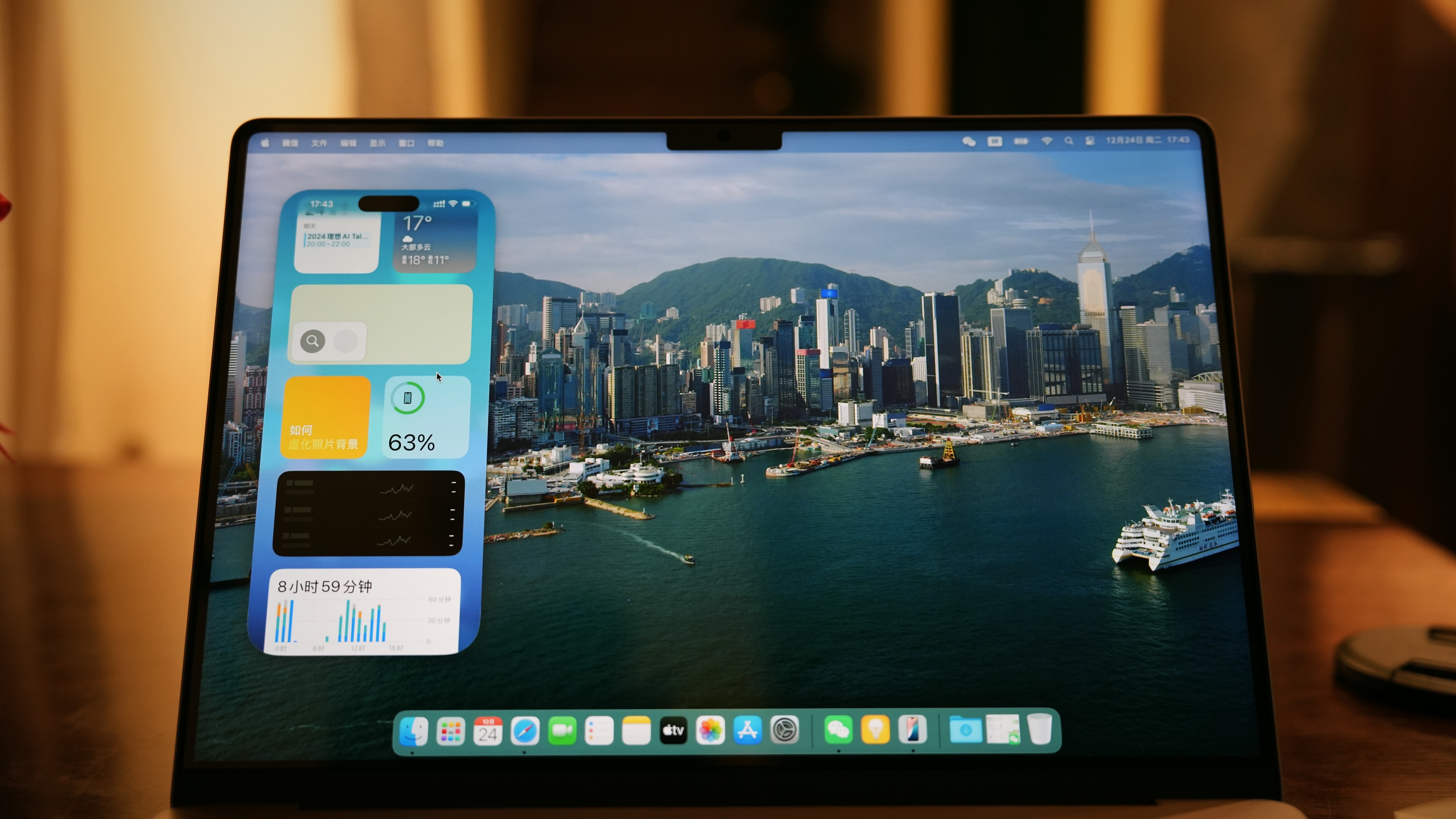This screenshot has width=1456, height=819.
Task: Launch Apple TV from the dock
Action: coord(673,730)
